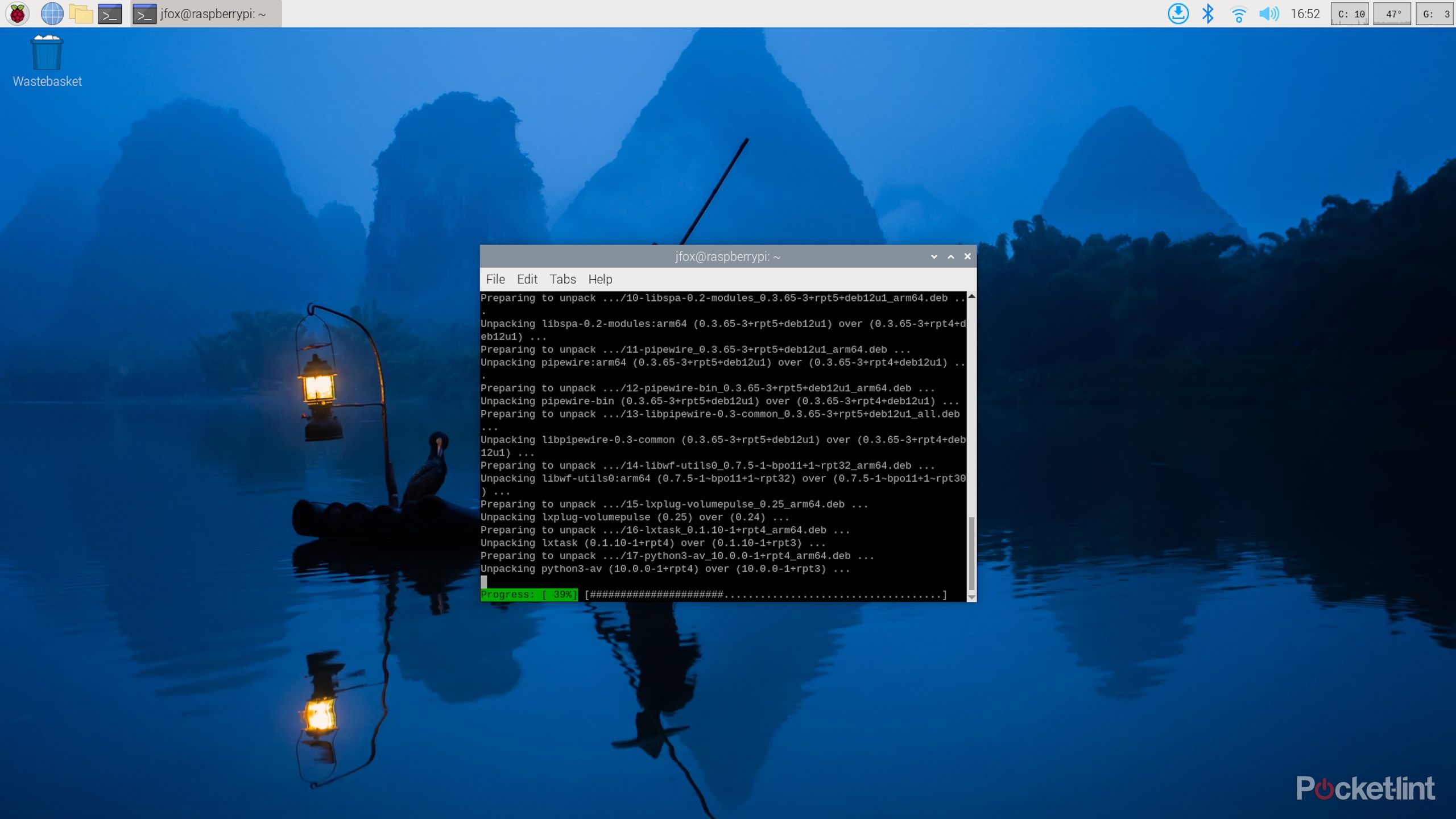This screenshot has height=819, width=1456.
Task: Open Chromium web browser from the taskbar
Action: pos(52,13)
